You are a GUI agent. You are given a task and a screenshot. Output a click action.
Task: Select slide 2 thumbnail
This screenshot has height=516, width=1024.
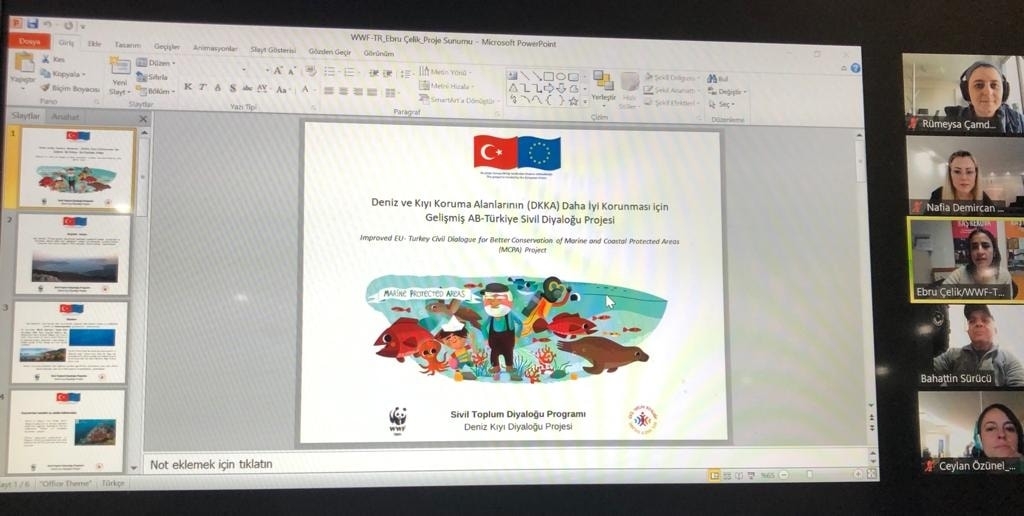pyautogui.click(x=72, y=253)
